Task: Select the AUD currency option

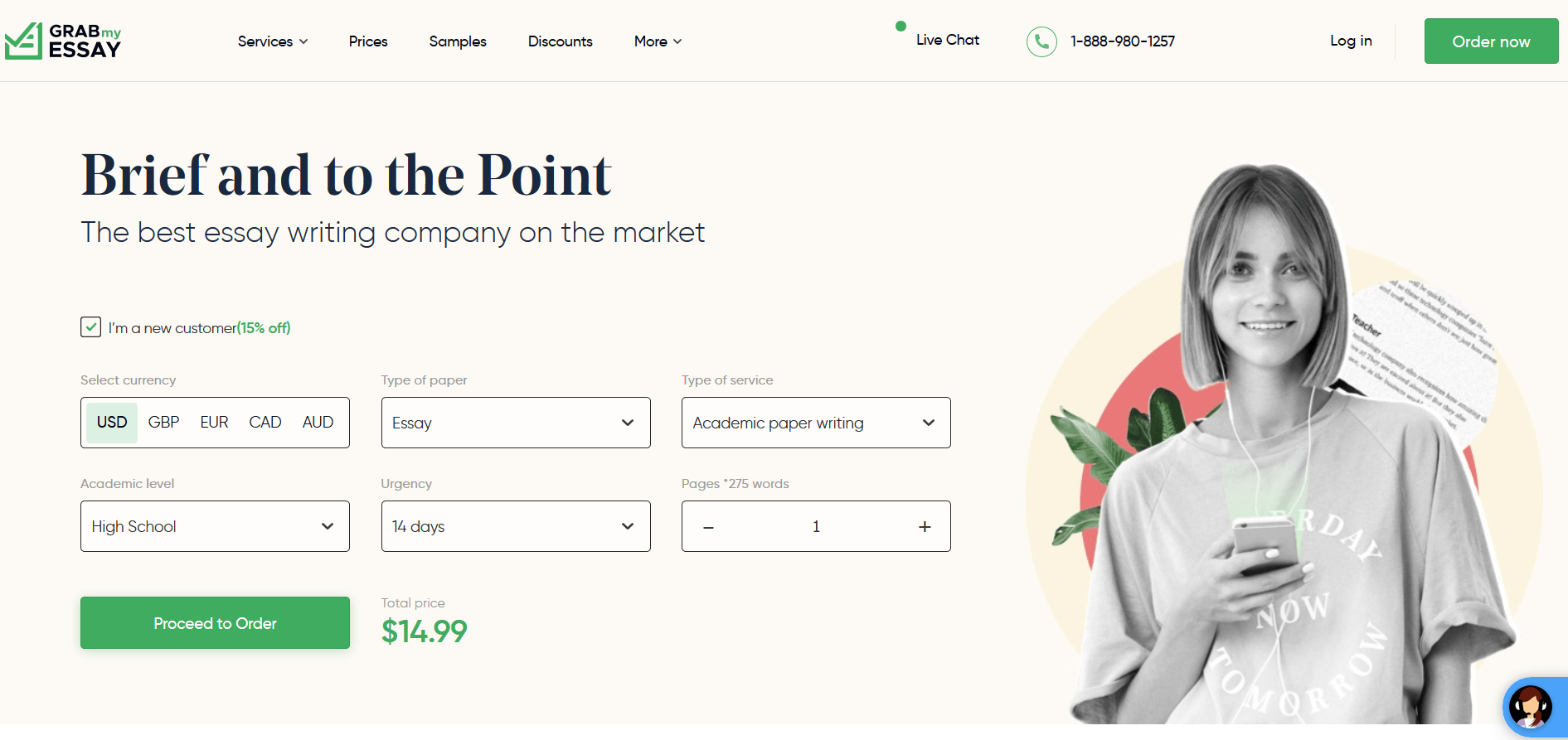Action: [x=318, y=423]
